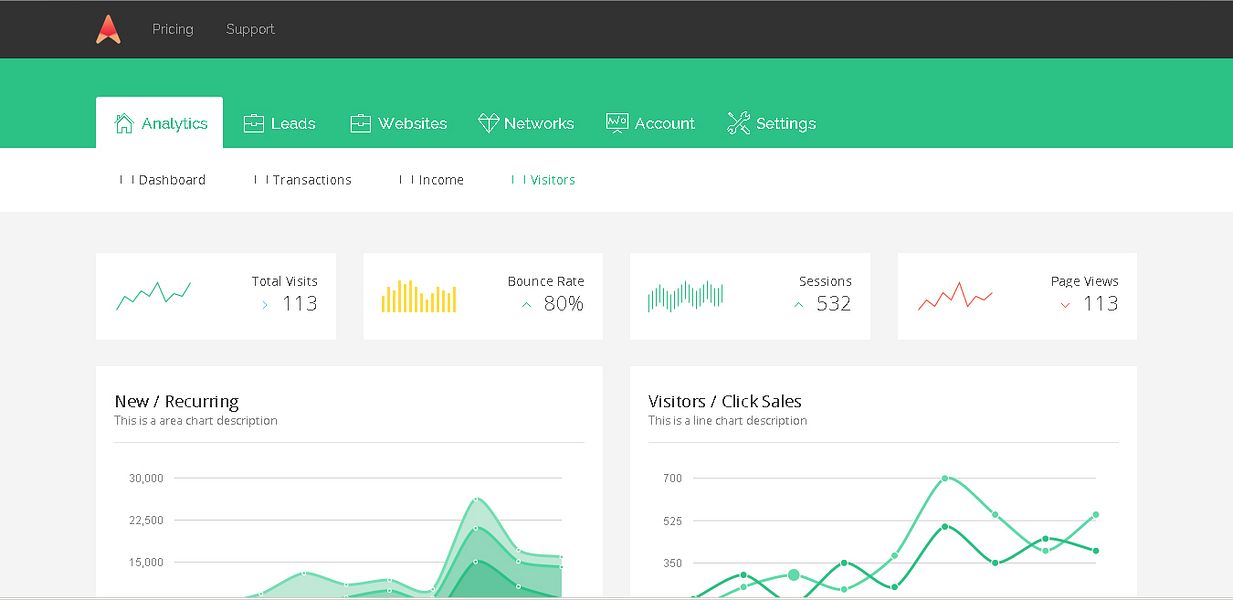Click the Total Visits green sparkline
The width and height of the screenshot is (1233, 600).
[152, 295]
